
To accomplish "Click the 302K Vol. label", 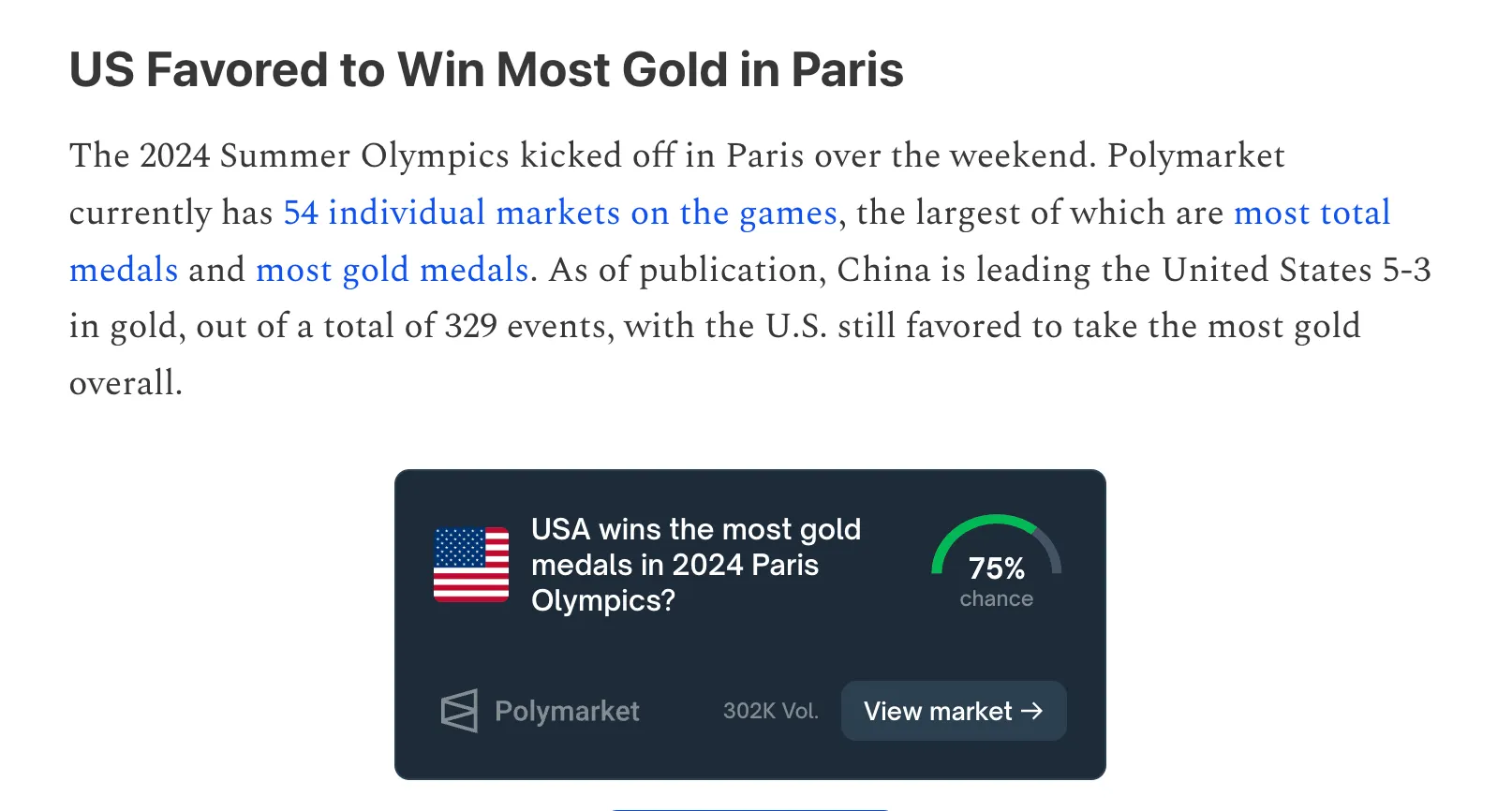I will coord(770,712).
